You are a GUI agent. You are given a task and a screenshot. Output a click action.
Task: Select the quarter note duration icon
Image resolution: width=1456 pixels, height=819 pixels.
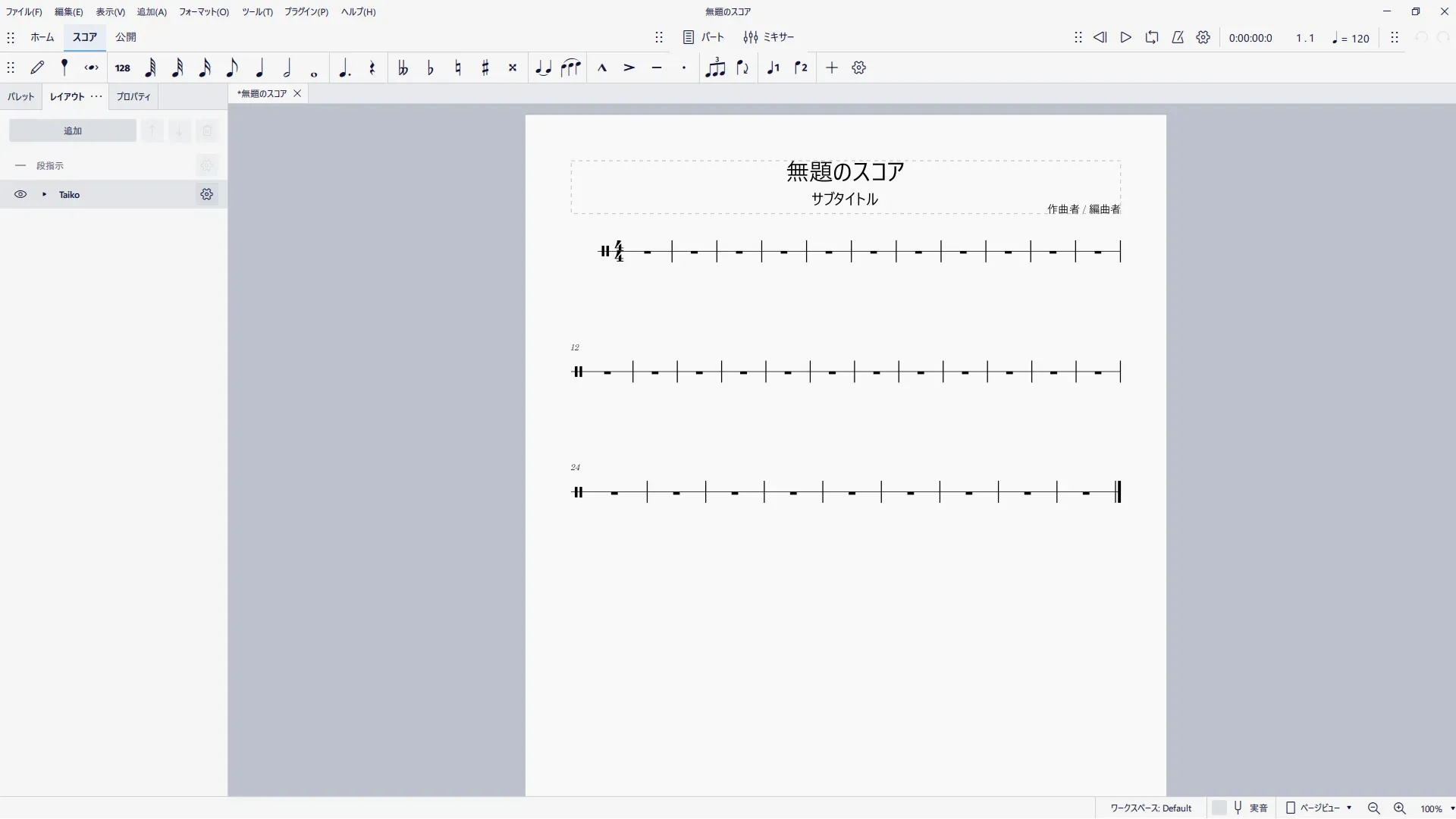[259, 68]
